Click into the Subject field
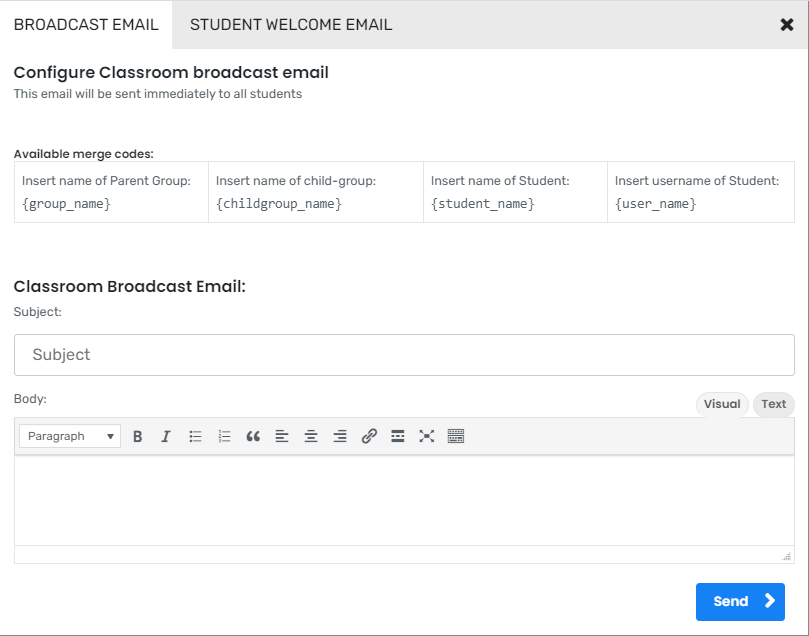 click(x=404, y=355)
